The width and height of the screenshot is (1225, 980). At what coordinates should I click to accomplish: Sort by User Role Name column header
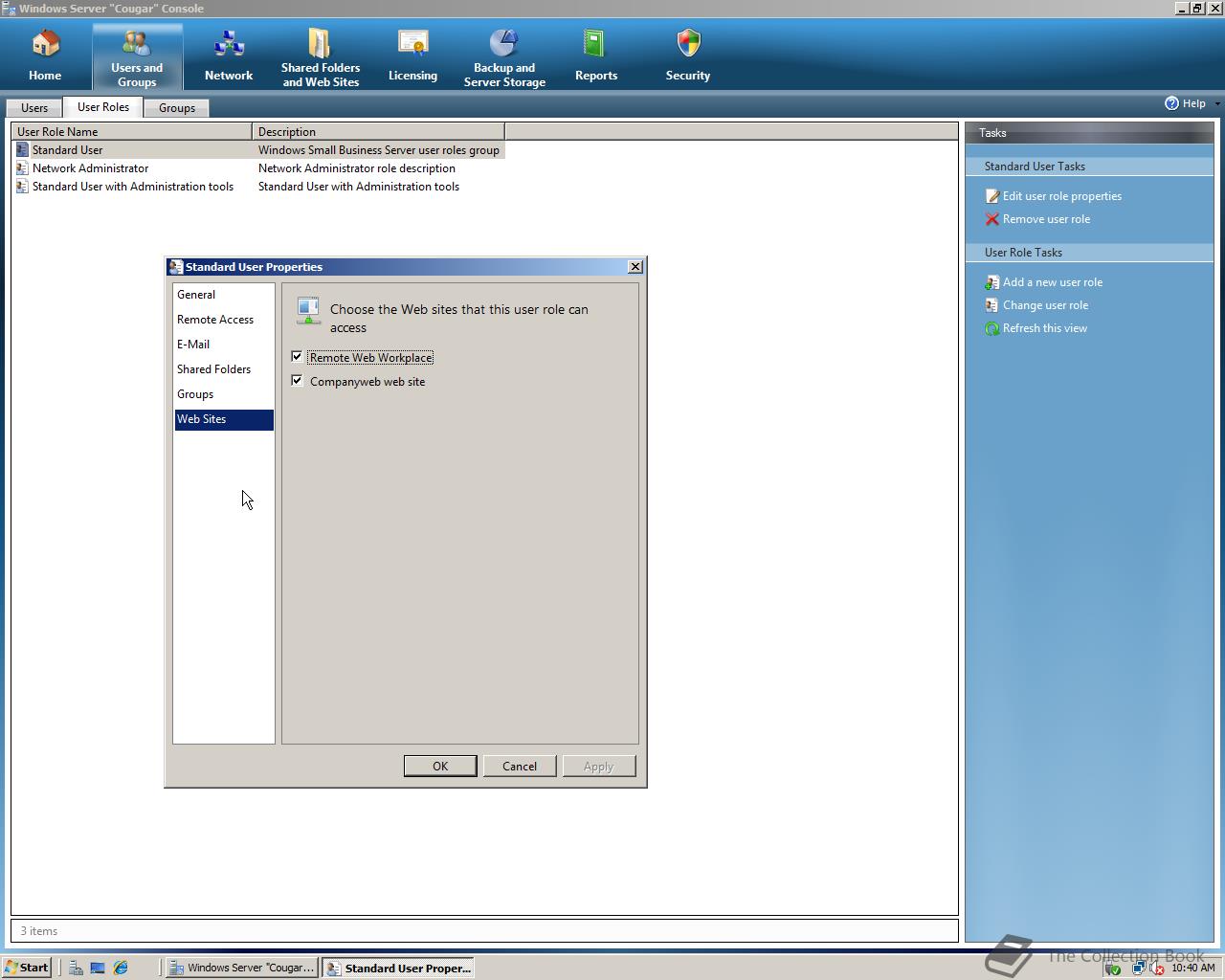point(131,132)
